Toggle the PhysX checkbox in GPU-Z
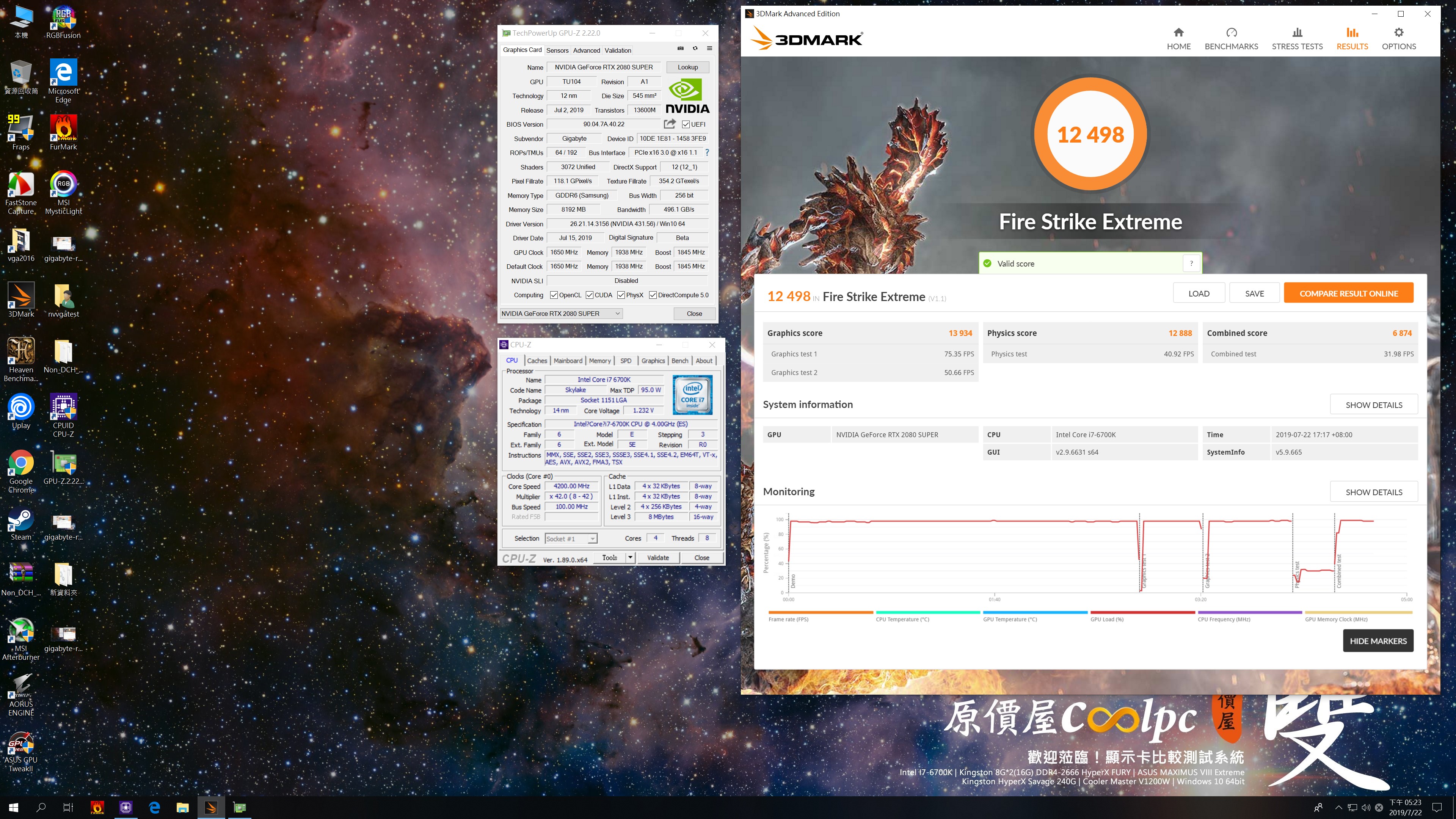Viewport: 1456px width, 819px height. click(x=621, y=295)
